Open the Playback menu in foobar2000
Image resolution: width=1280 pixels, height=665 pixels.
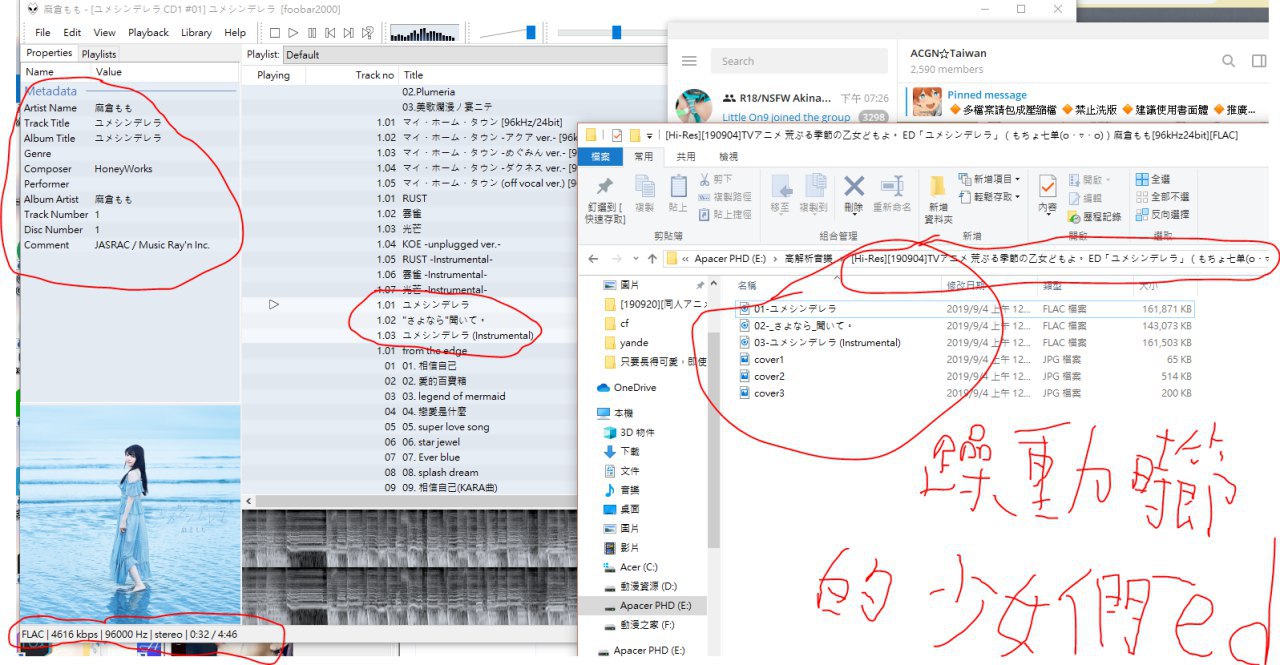(x=149, y=33)
